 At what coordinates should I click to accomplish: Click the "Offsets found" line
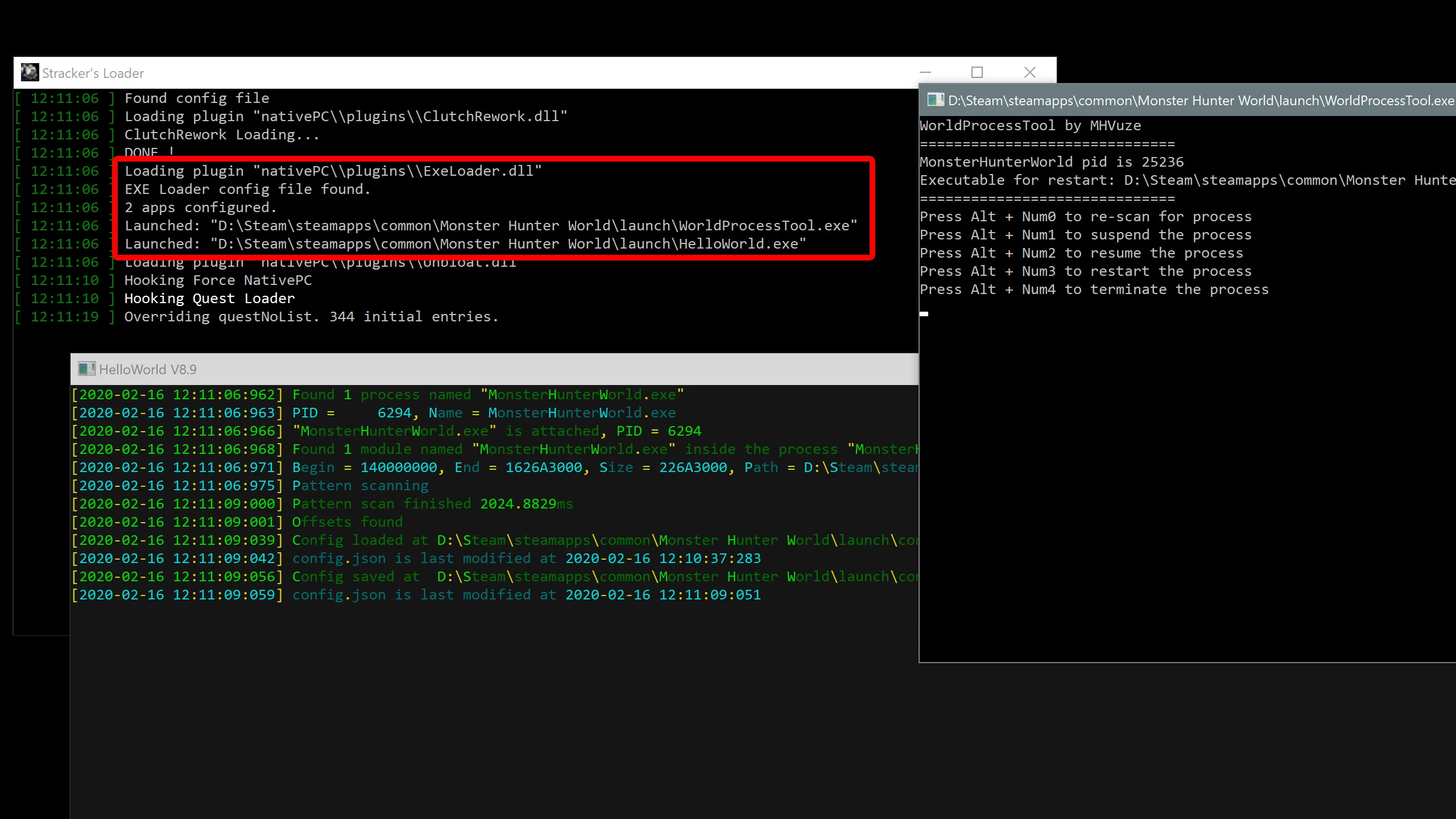pos(348,522)
